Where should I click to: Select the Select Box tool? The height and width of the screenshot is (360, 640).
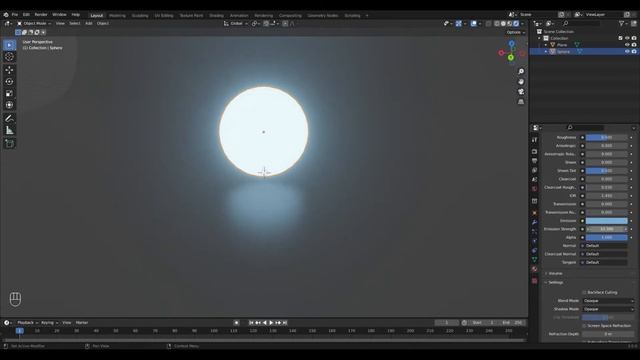click(x=9, y=45)
